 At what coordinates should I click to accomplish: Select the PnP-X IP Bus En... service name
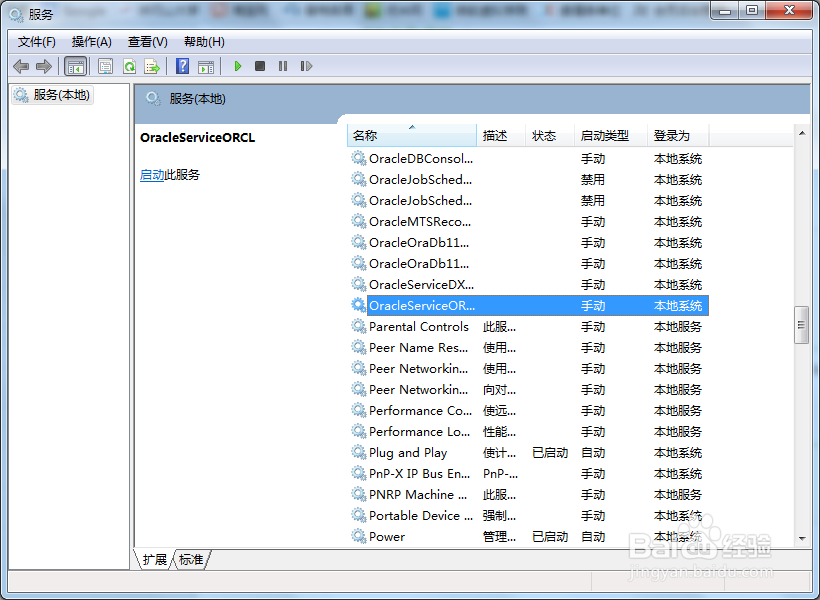point(419,473)
